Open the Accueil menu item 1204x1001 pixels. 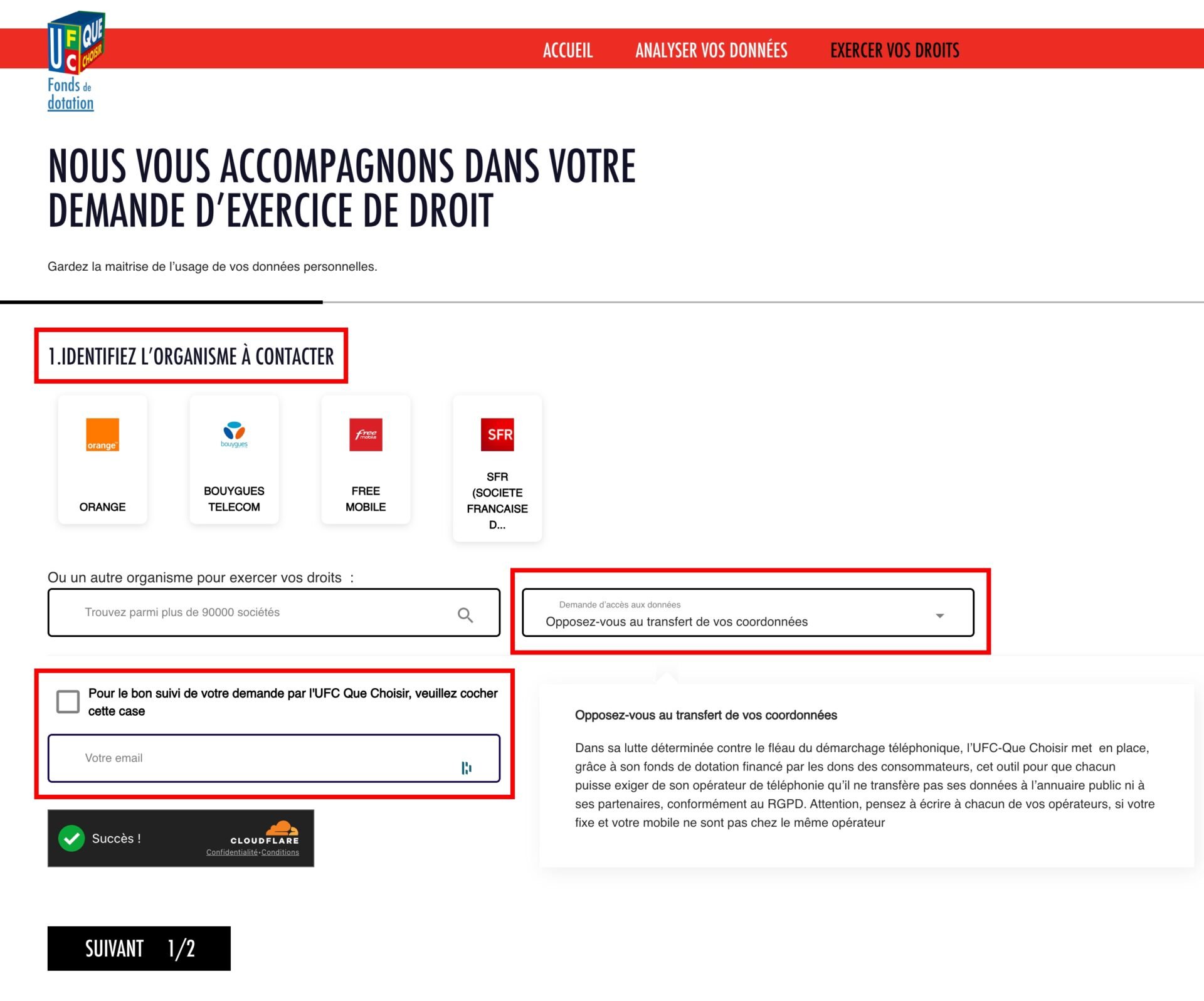pos(568,50)
